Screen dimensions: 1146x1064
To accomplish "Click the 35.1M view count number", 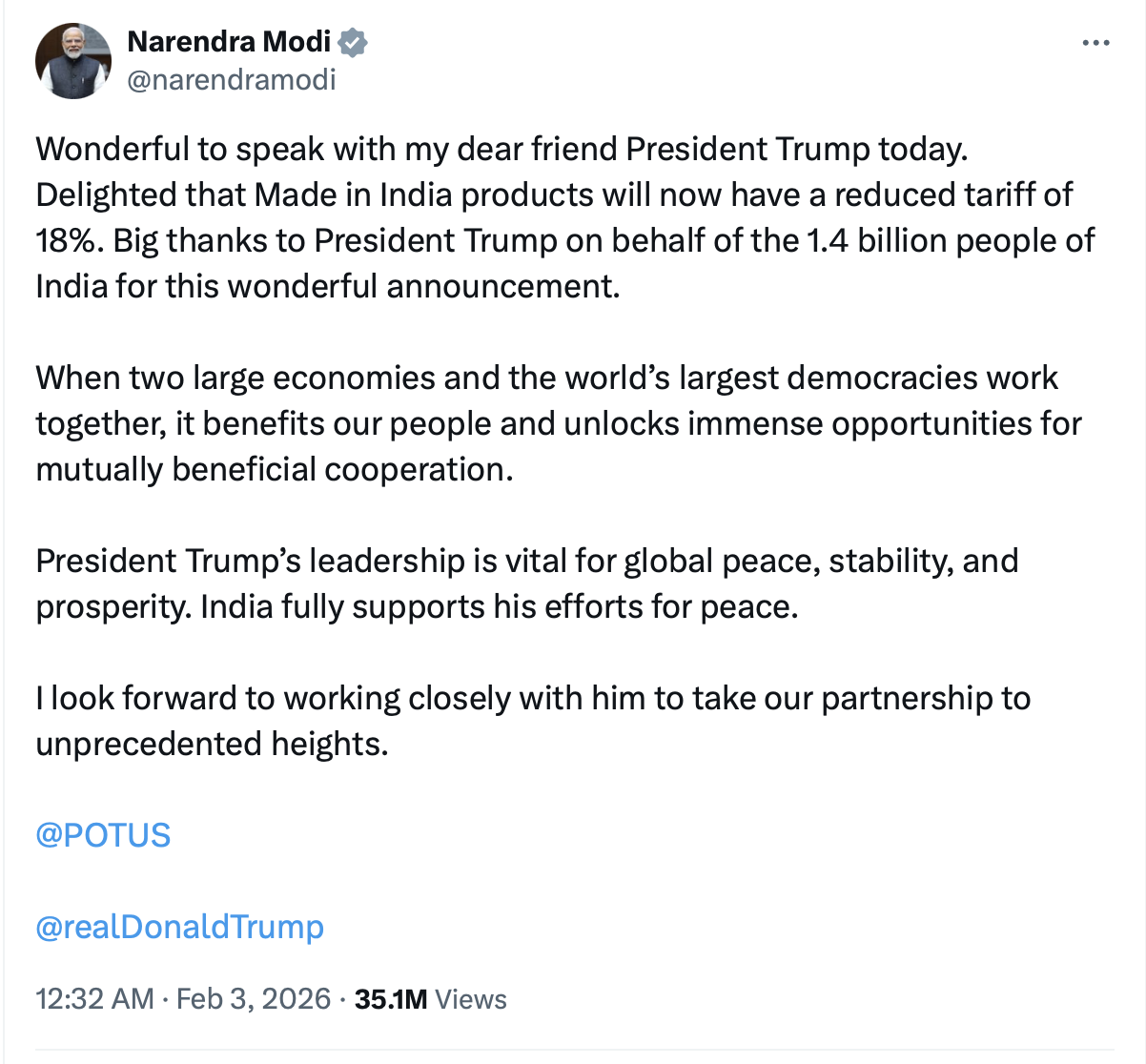I will 391,999.
